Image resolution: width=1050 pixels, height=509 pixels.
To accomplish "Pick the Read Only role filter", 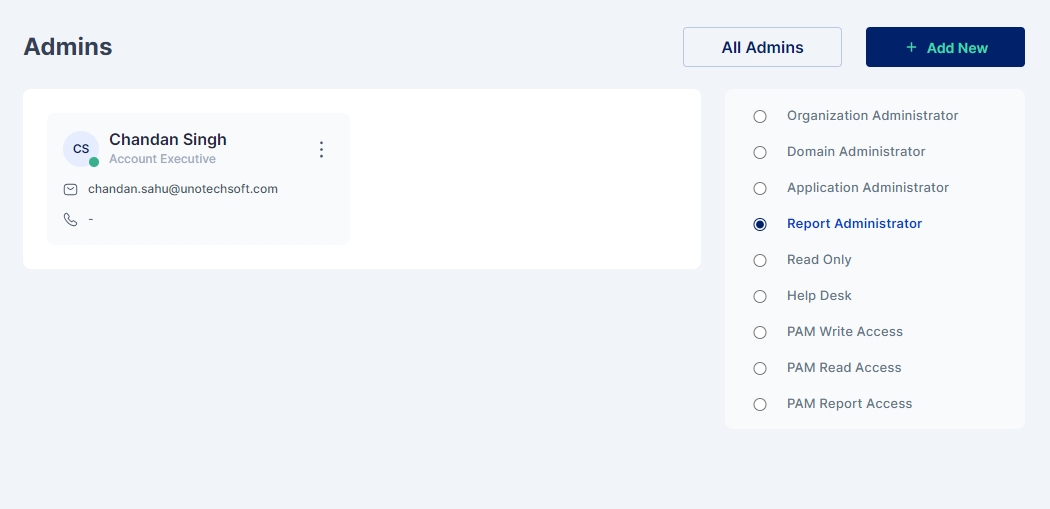I will (x=760, y=260).
